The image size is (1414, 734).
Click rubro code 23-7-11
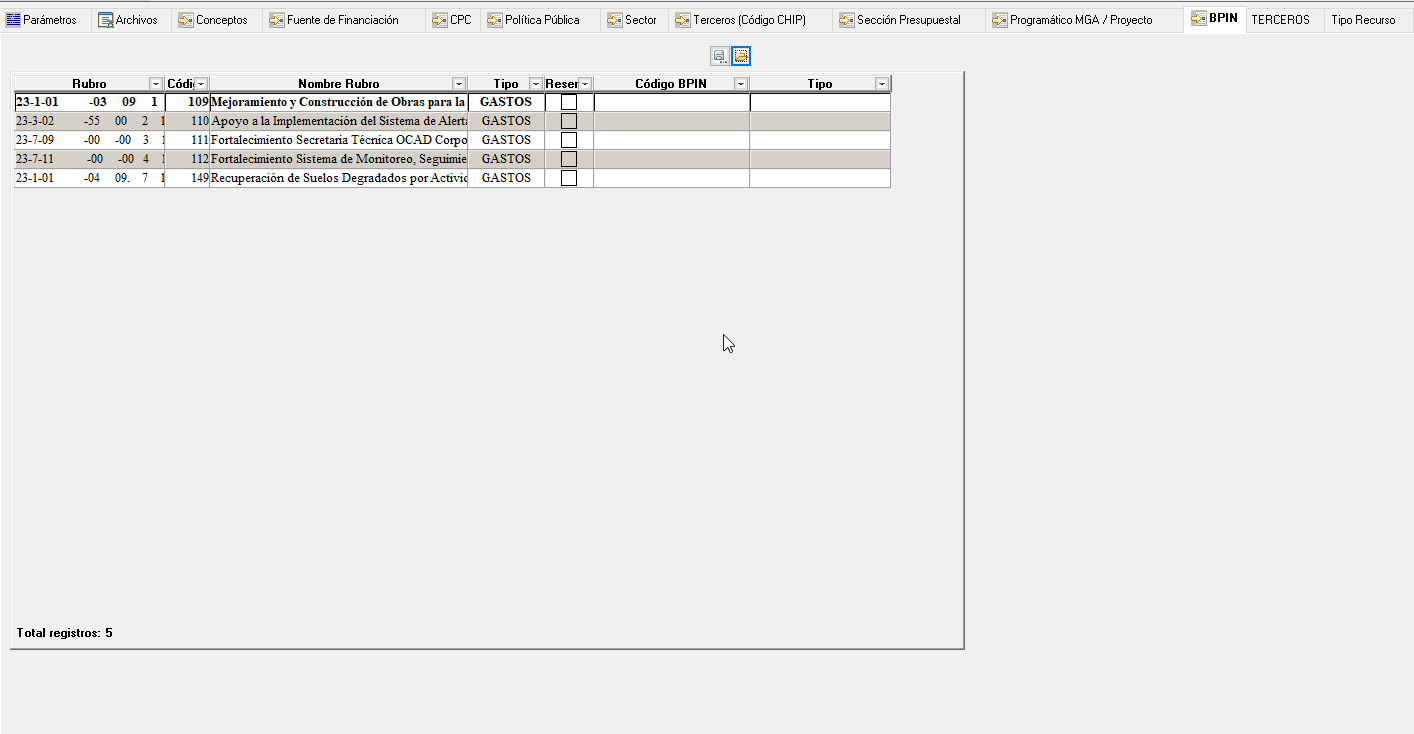coord(35,159)
